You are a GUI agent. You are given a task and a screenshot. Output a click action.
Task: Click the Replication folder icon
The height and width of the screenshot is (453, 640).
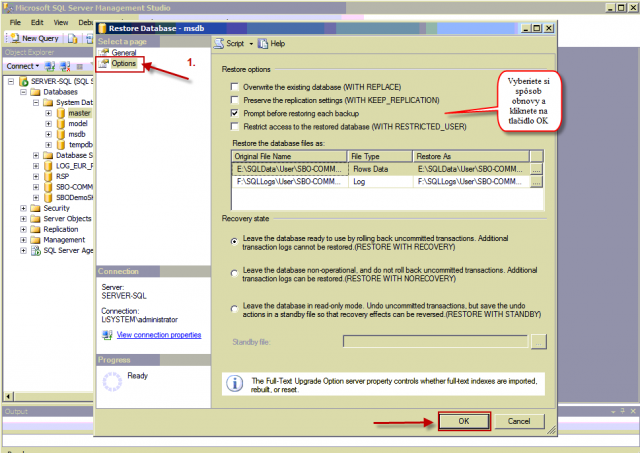tap(36, 229)
